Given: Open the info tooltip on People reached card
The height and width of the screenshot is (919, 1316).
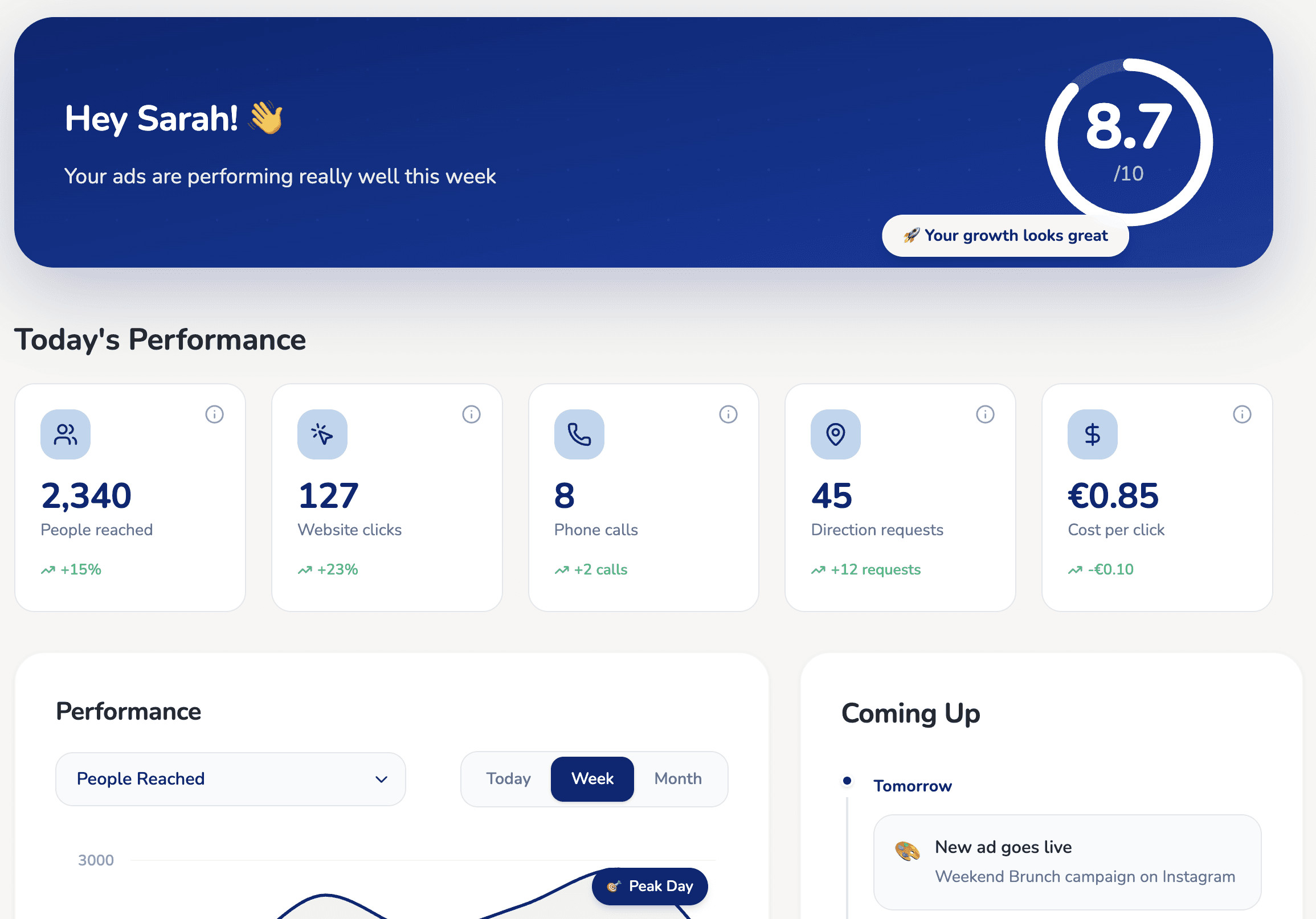Looking at the screenshot, I should point(215,415).
